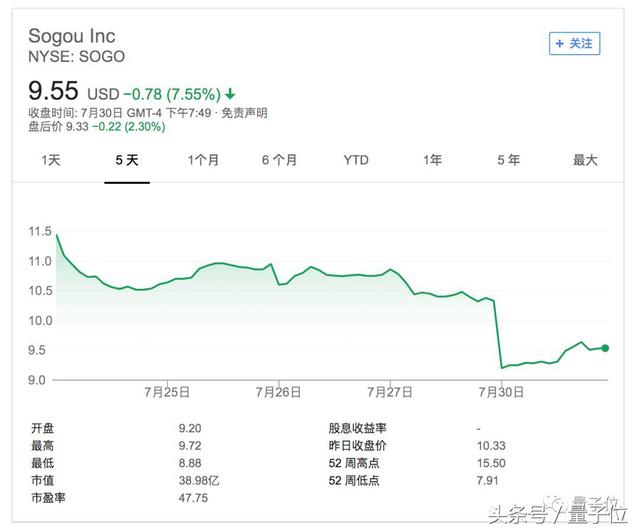Show the 5年 chart range
640x532 pixels.
click(508, 160)
